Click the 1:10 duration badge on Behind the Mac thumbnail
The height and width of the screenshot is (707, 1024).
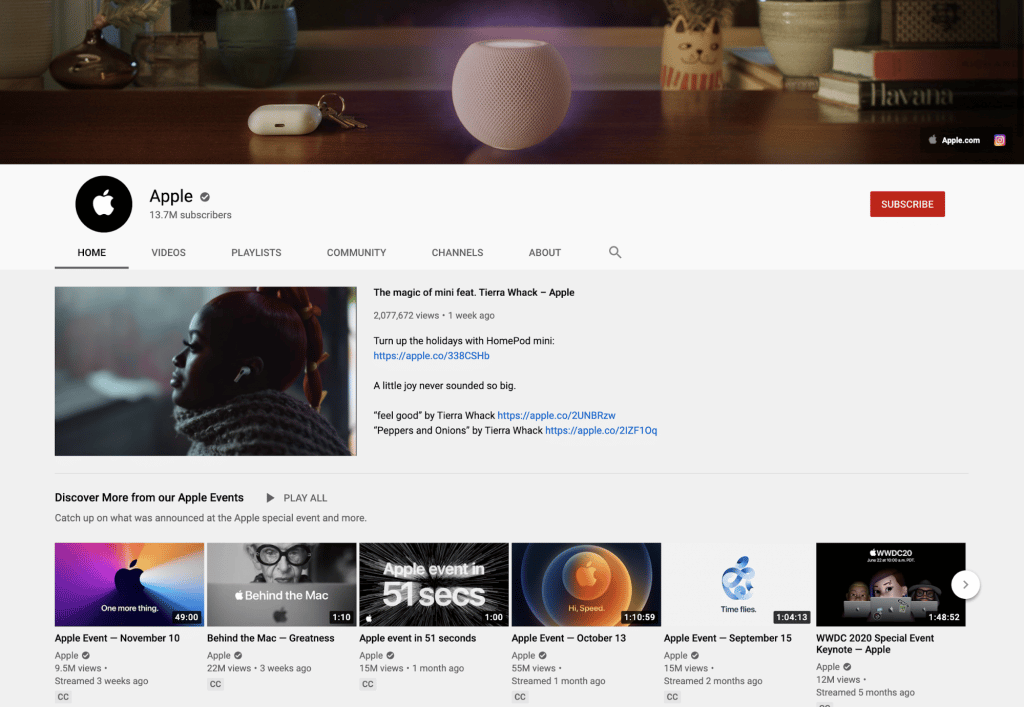[x=342, y=617]
